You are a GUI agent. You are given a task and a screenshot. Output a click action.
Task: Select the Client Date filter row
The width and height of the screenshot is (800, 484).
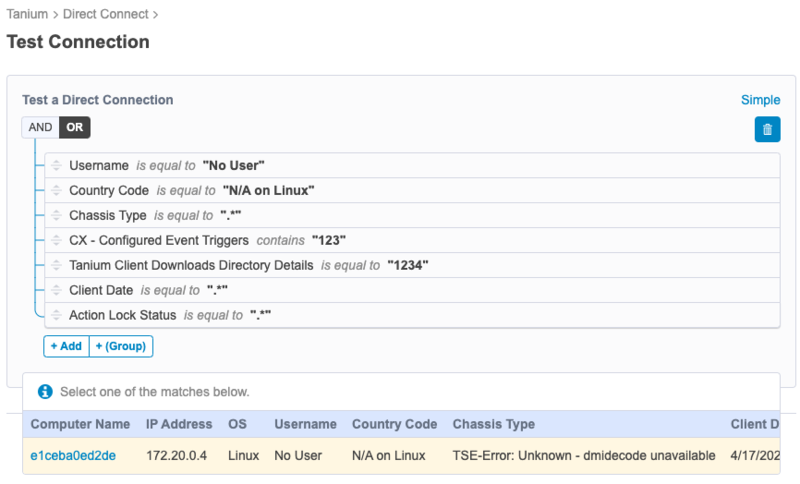pyautogui.click(x=412, y=290)
